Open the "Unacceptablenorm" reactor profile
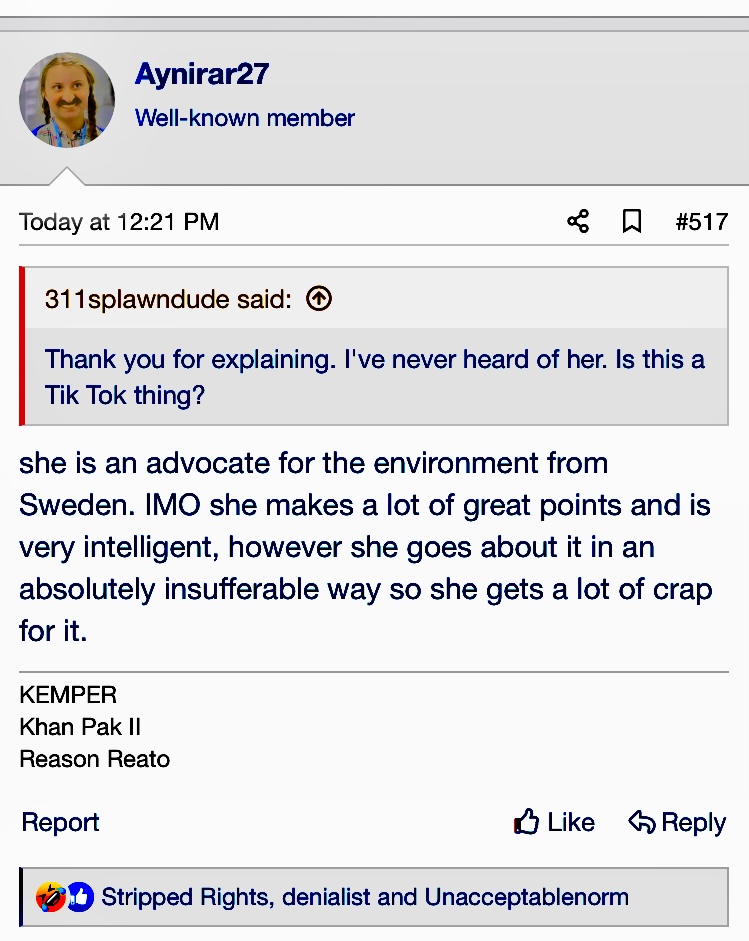 (x=527, y=896)
